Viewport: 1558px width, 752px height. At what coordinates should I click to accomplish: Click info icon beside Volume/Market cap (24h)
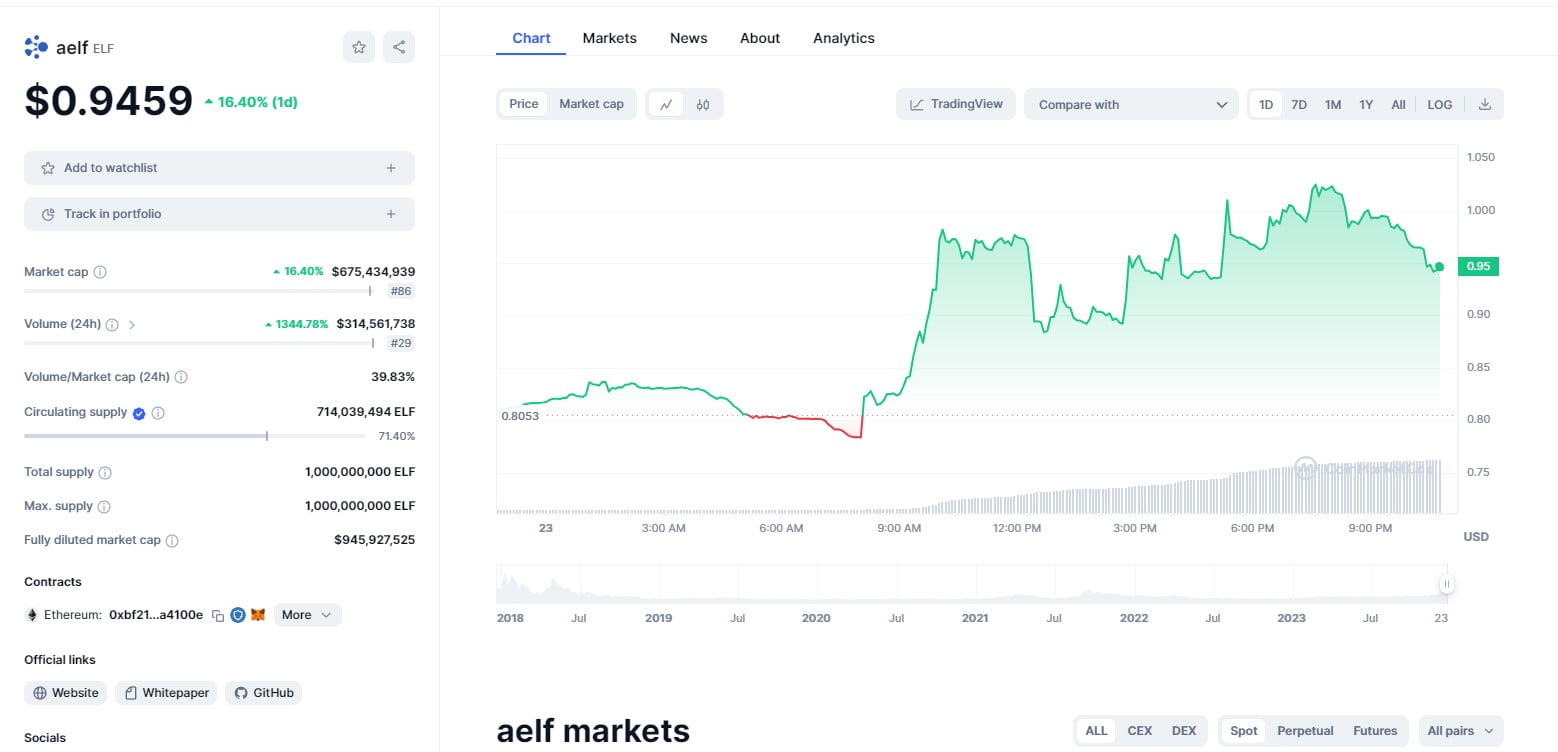point(181,378)
